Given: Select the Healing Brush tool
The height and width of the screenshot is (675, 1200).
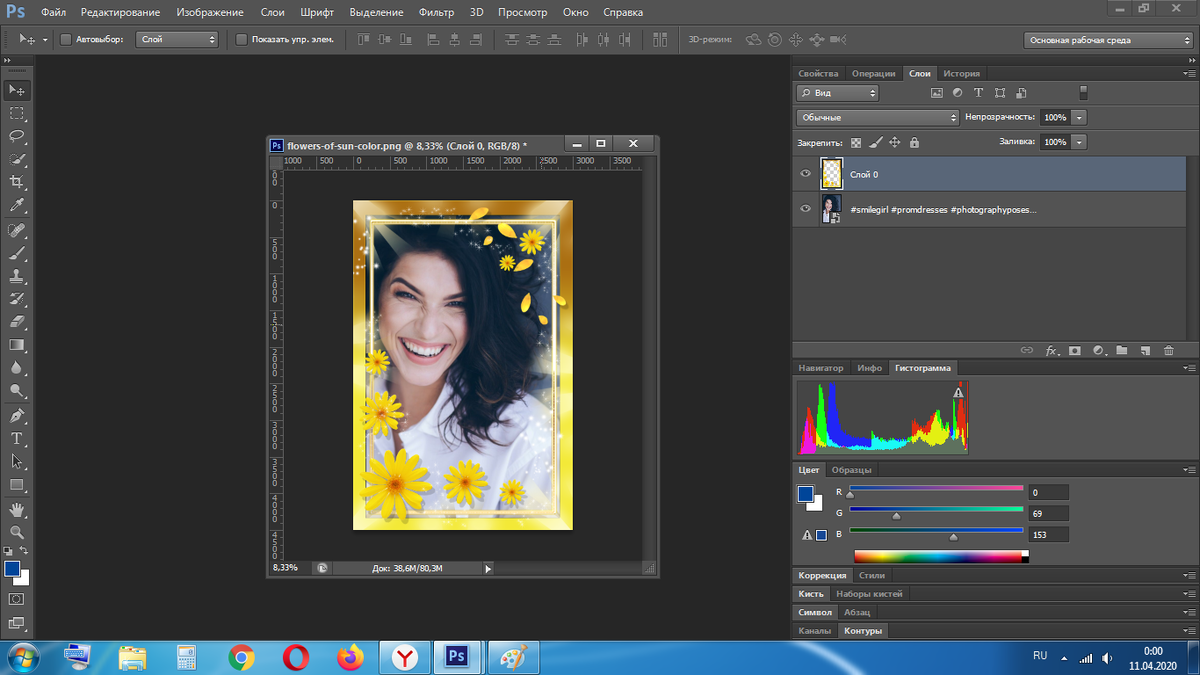Looking at the screenshot, I should coord(17,230).
